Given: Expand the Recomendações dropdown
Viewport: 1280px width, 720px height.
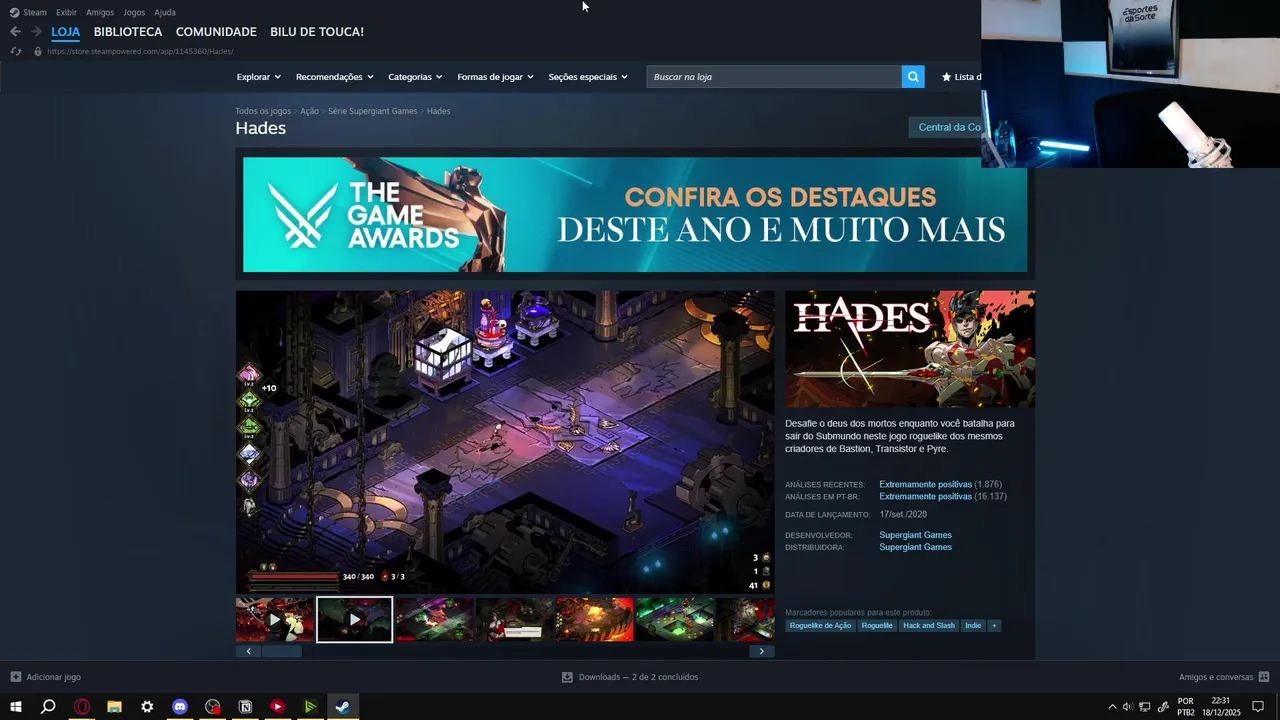Looking at the screenshot, I should [335, 77].
